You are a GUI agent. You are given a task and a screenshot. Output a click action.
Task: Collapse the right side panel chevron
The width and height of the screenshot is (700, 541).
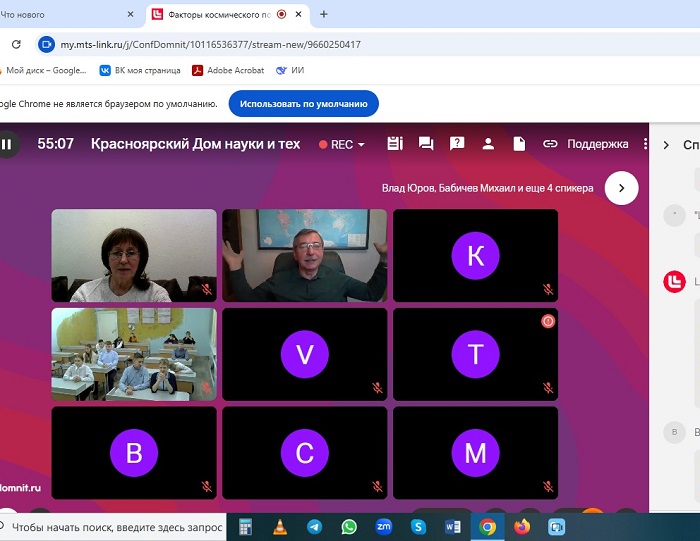click(x=666, y=145)
